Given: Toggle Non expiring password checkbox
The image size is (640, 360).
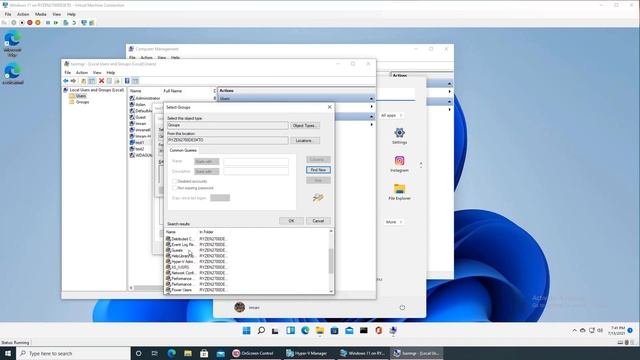Looking at the screenshot, I should [x=174, y=188].
